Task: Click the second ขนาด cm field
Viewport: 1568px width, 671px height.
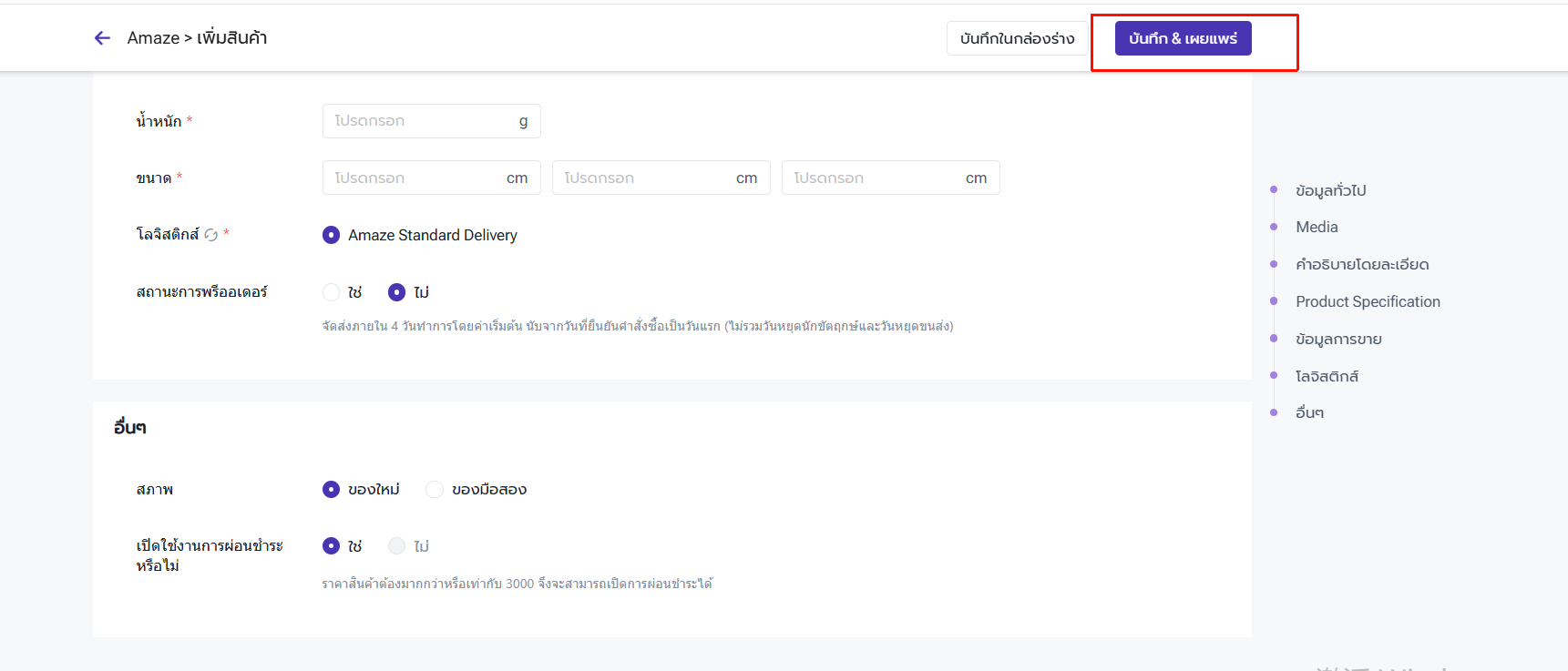Action: 647,178
